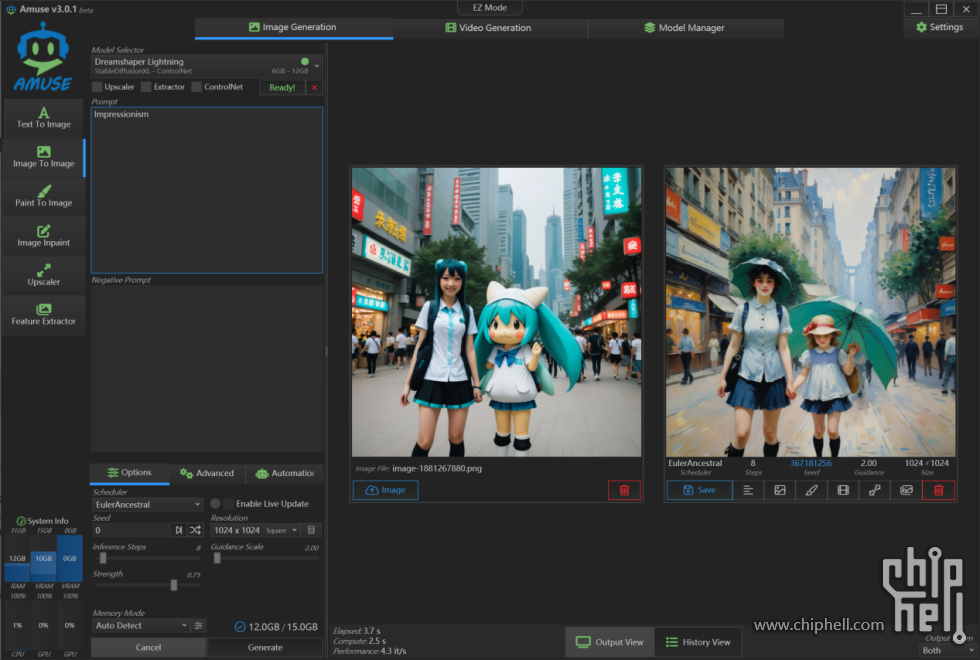
Task: Click the seed value 367181256
Action: (811, 463)
